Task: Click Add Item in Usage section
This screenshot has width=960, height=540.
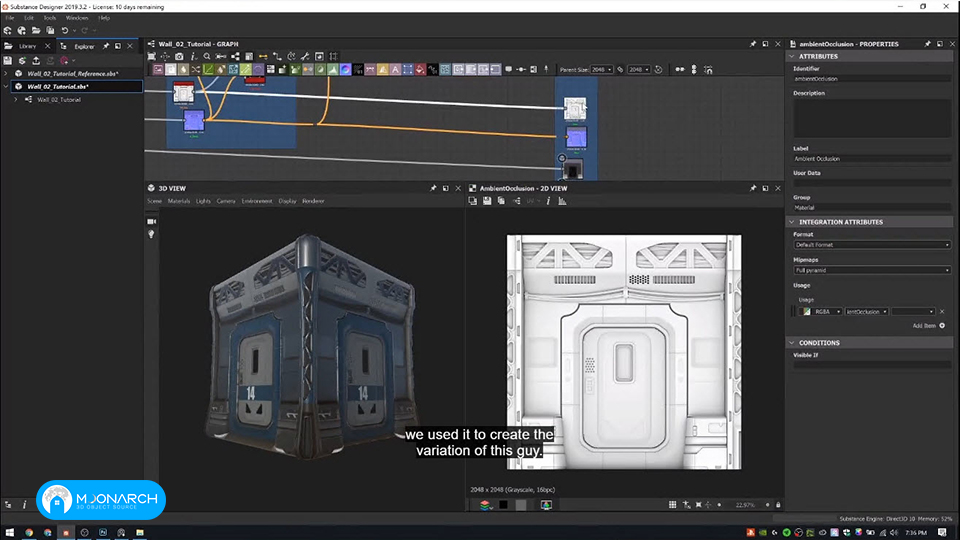Action: [928, 326]
